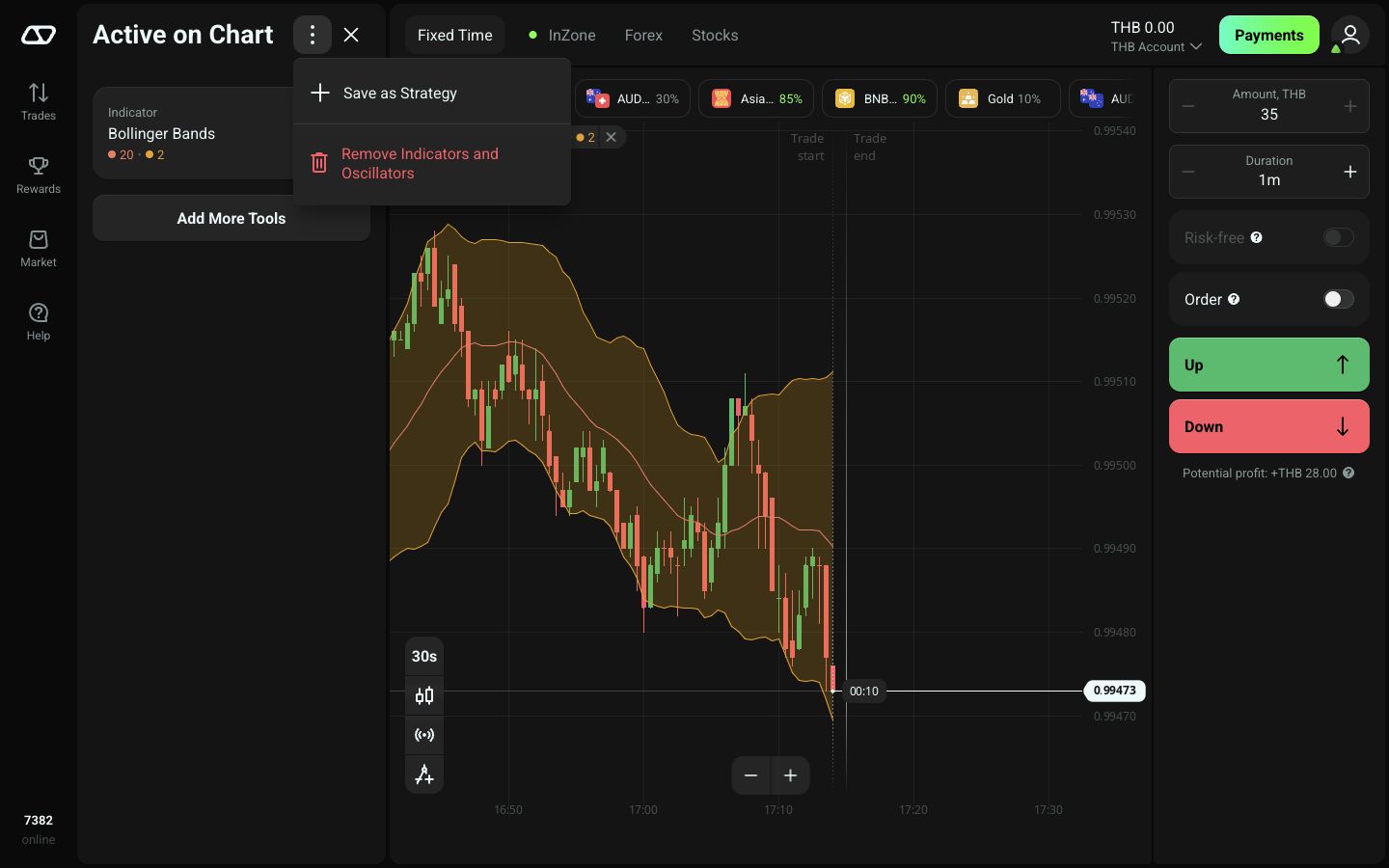Image resolution: width=1389 pixels, height=868 pixels.
Task: Click the Add More Tools button
Action: (x=231, y=218)
